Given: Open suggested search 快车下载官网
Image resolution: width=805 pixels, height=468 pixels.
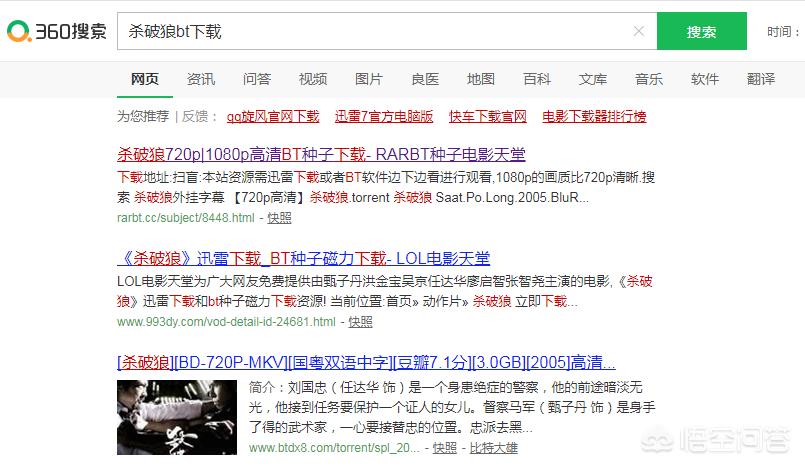Looking at the screenshot, I should pos(488,116).
